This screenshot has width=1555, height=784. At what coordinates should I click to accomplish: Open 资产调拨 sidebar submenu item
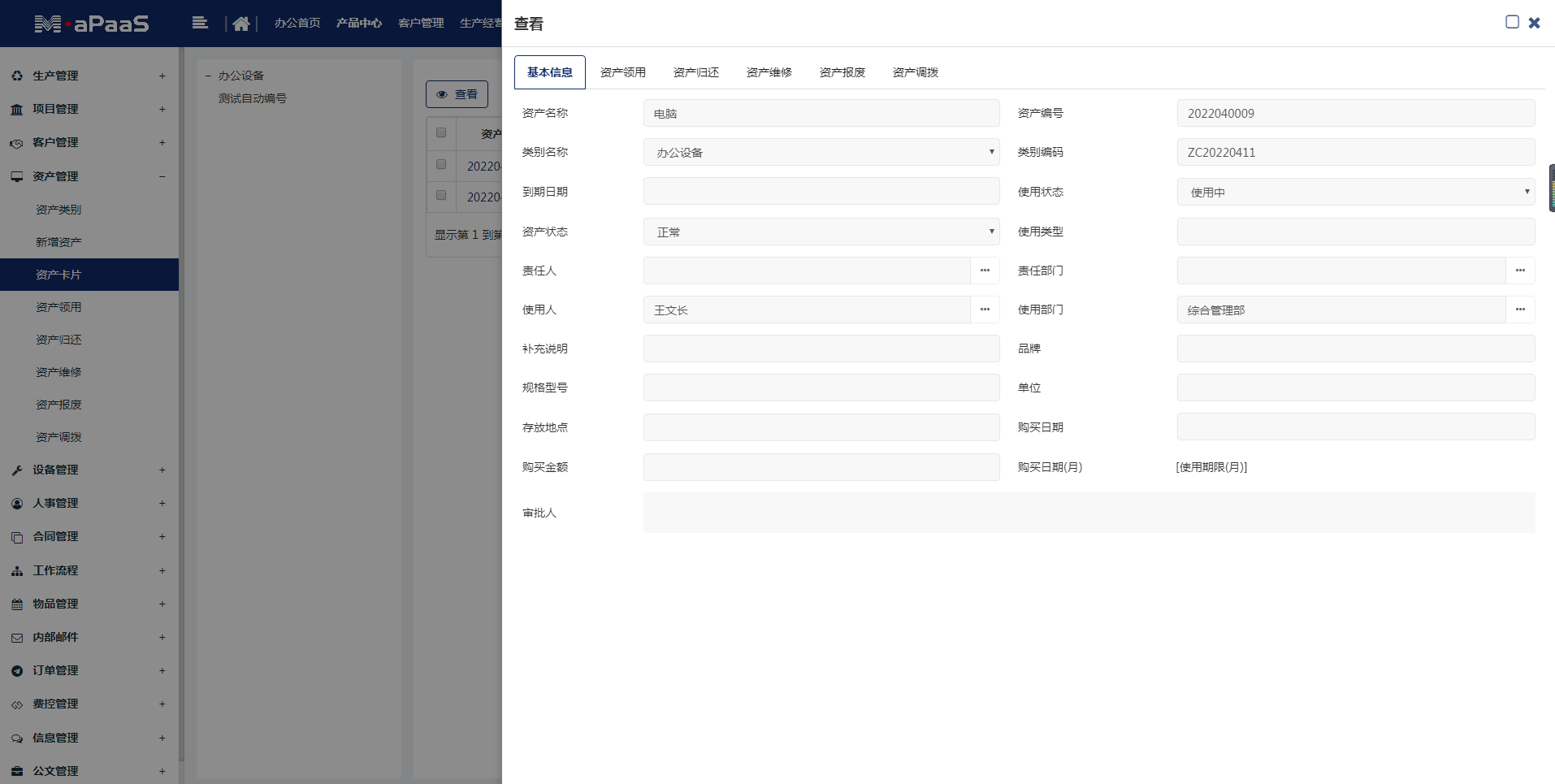coord(89,437)
